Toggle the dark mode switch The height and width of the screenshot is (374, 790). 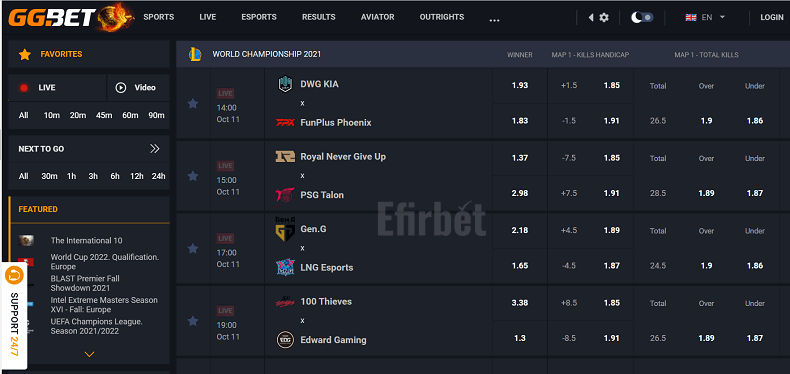click(x=642, y=17)
